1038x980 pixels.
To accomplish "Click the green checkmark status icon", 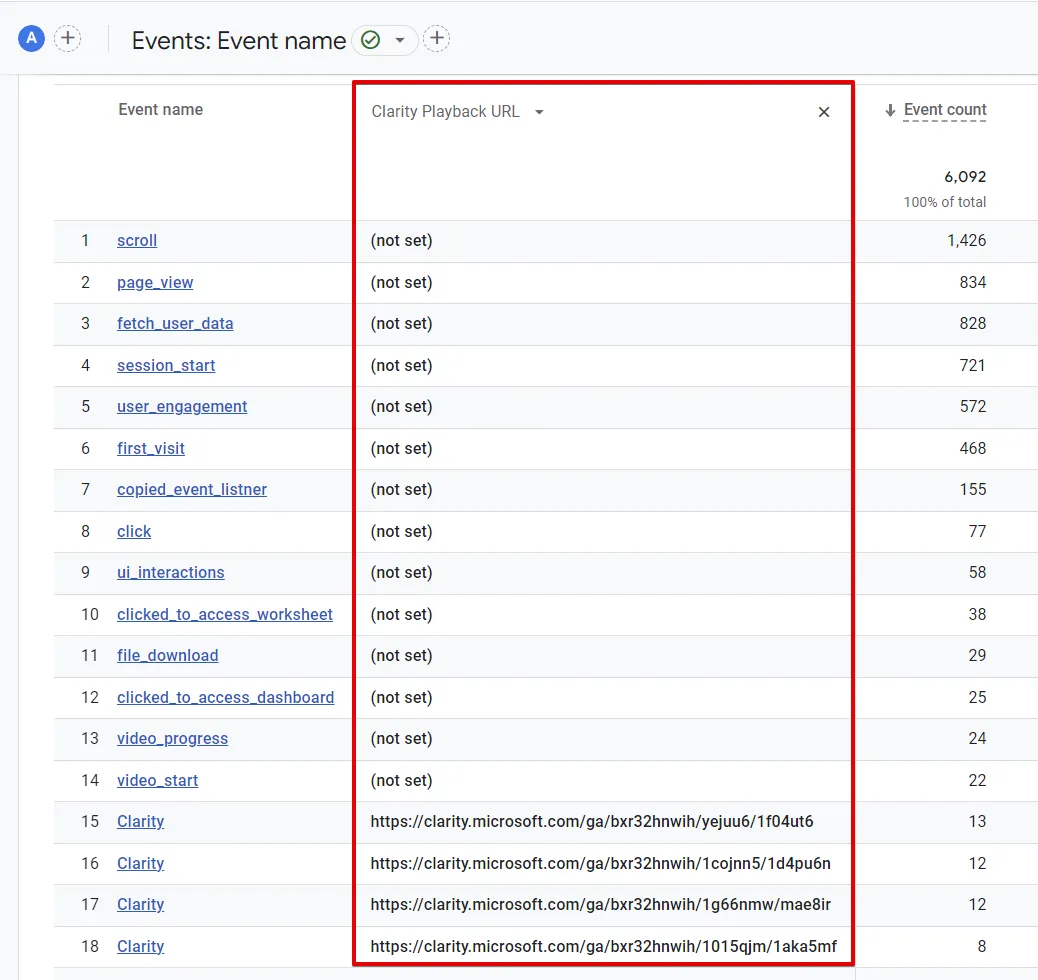I will click(x=371, y=40).
